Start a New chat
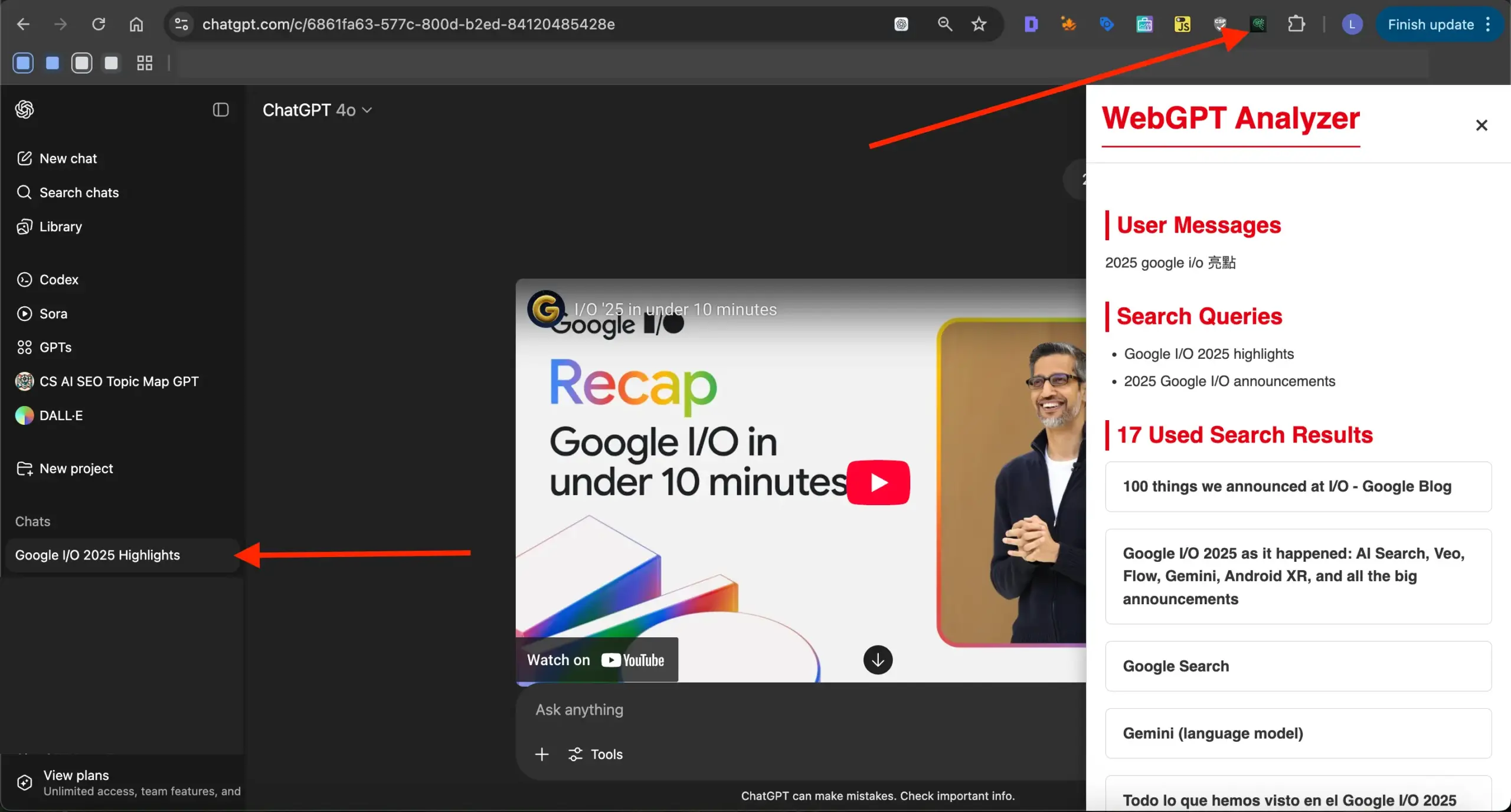Viewport: 1511px width, 812px height. coord(122,159)
